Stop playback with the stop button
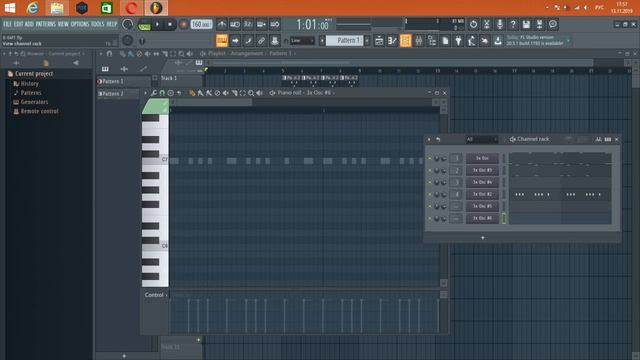The height and width of the screenshot is (360, 640). pyautogui.click(x=170, y=24)
